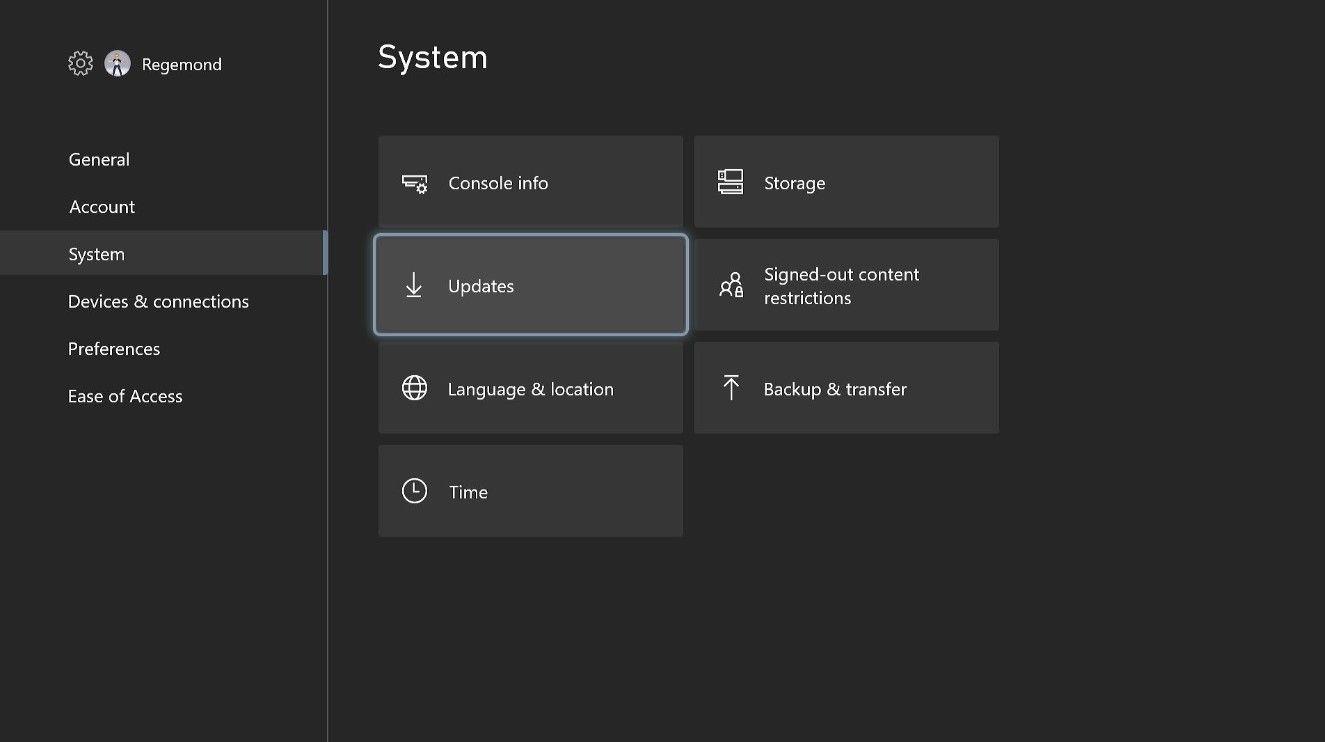Open the Account settings section
This screenshot has height=742, width=1325.
[x=101, y=207]
